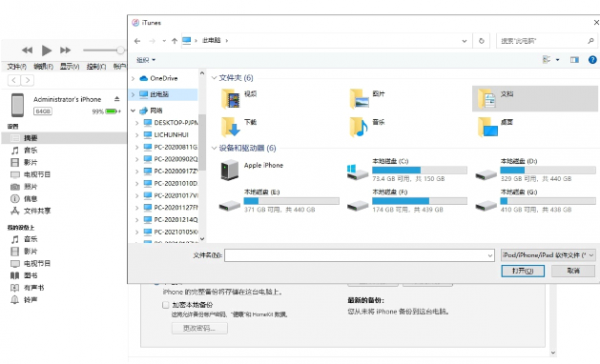Open the 下载 folder

click(x=239, y=127)
